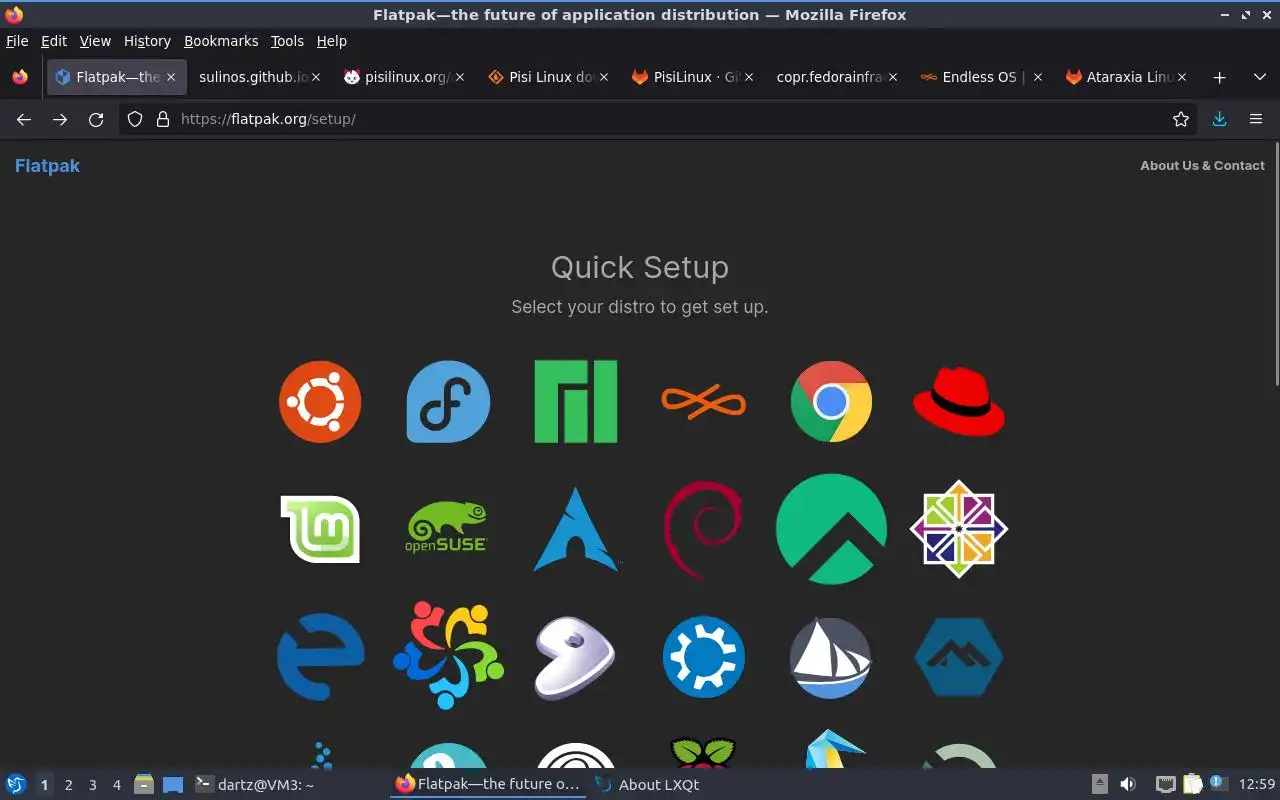Open a new tab
The image size is (1280, 800).
[1219, 77]
